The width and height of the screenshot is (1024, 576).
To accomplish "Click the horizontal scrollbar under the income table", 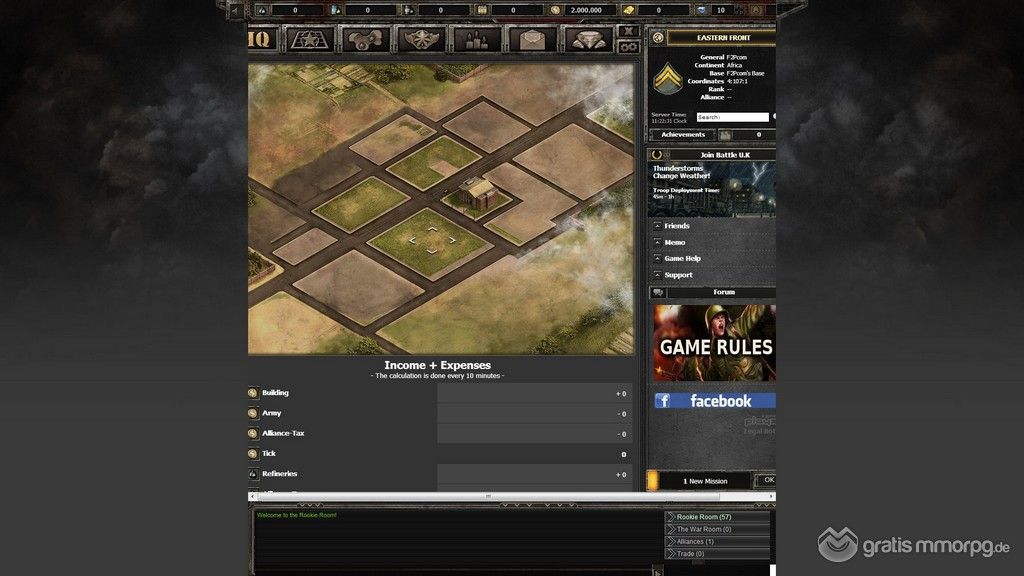I will (488, 496).
